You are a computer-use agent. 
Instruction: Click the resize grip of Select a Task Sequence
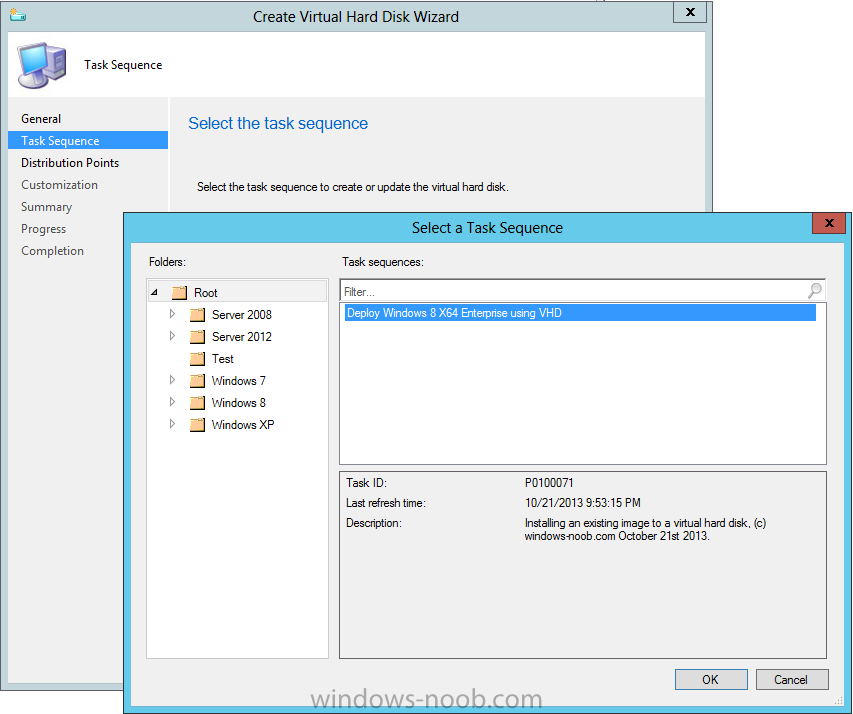tap(838, 700)
